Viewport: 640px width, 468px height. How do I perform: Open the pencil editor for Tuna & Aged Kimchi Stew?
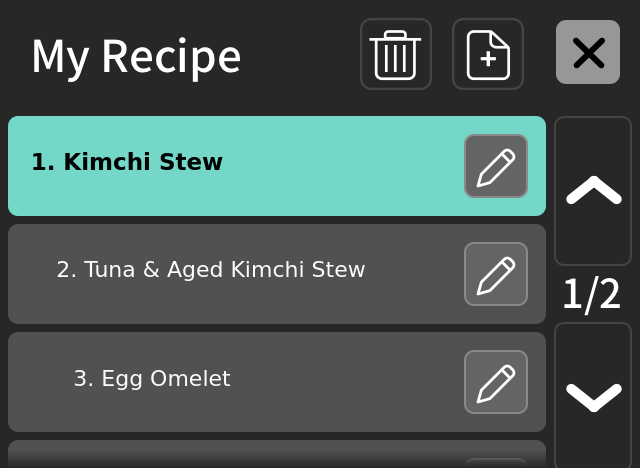click(496, 274)
